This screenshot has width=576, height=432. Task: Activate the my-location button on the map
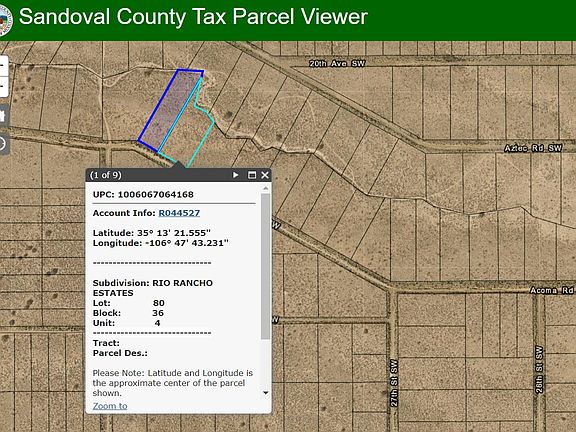coord(3,144)
